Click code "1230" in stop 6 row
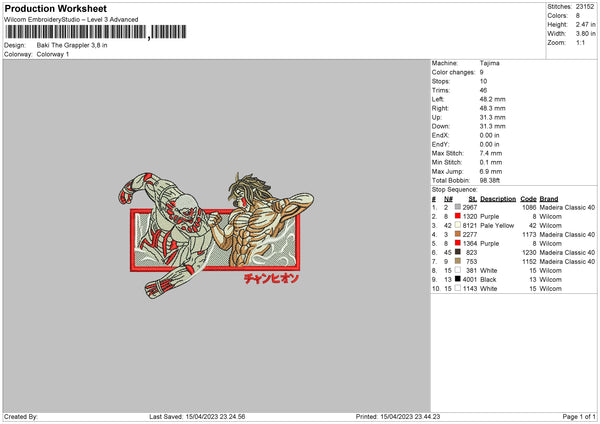This screenshot has width=600, height=424. tap(529, 253)
